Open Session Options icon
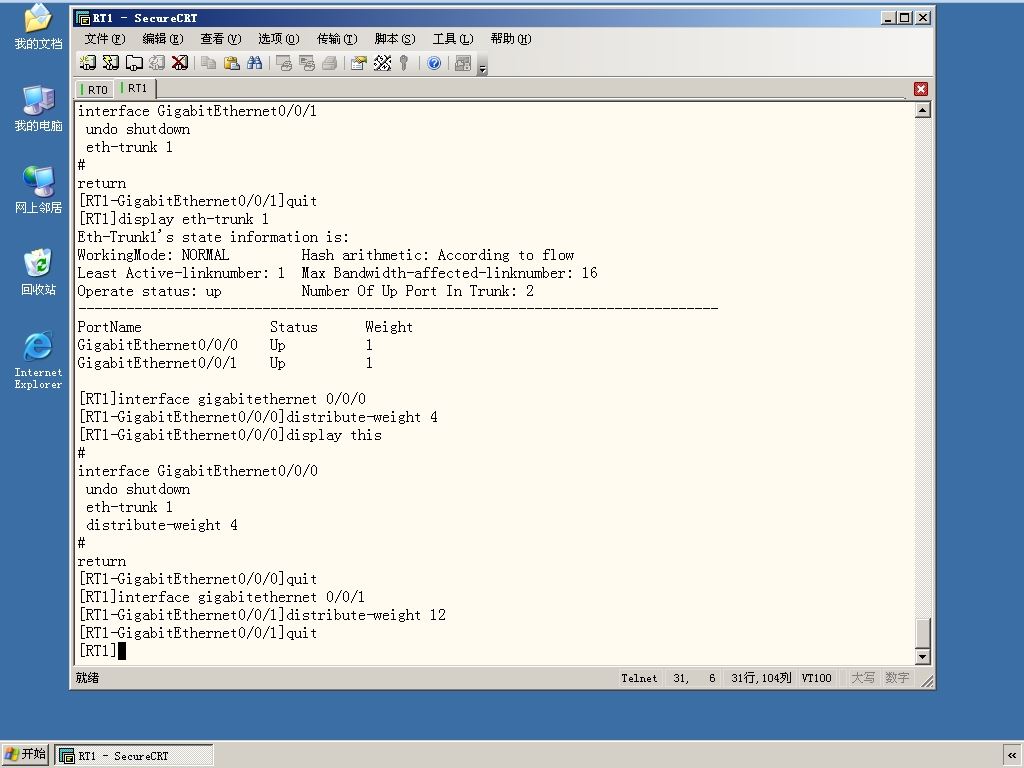1024x768 pixels. 359,63
